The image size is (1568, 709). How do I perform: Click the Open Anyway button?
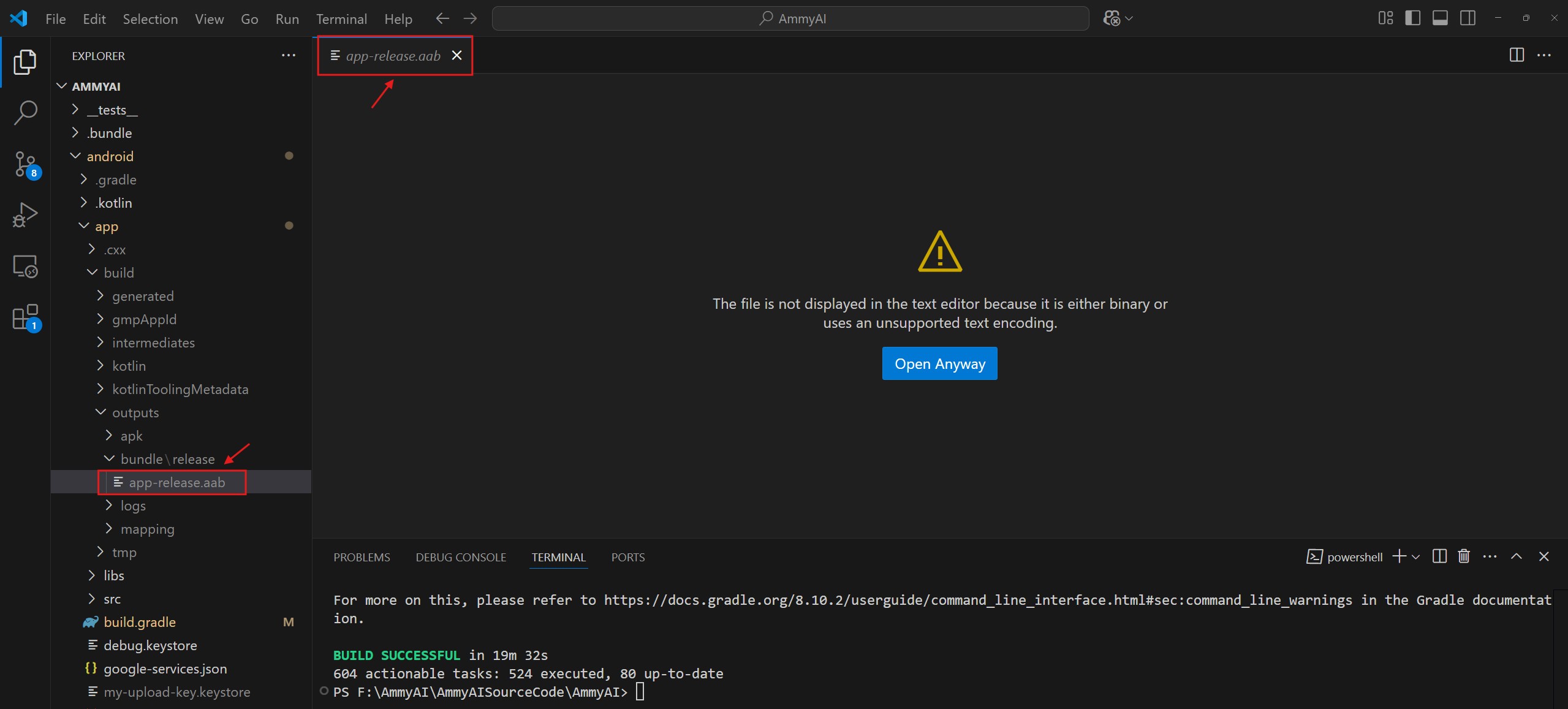pos(939,363)
